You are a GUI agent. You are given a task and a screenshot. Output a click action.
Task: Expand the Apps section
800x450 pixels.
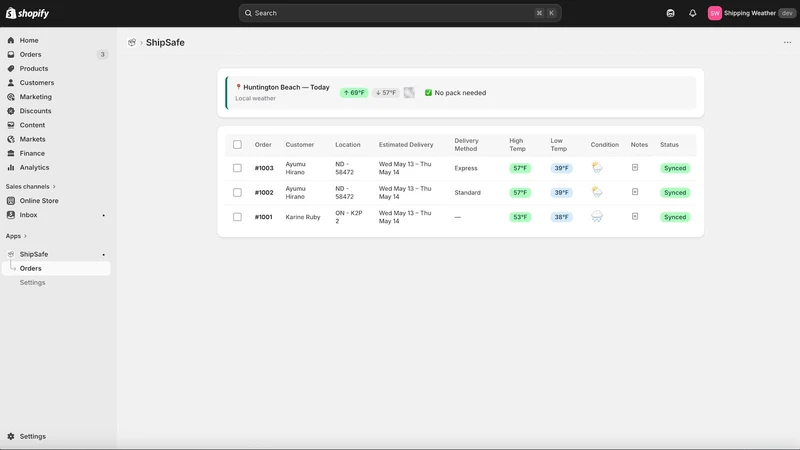click(16, 236)
